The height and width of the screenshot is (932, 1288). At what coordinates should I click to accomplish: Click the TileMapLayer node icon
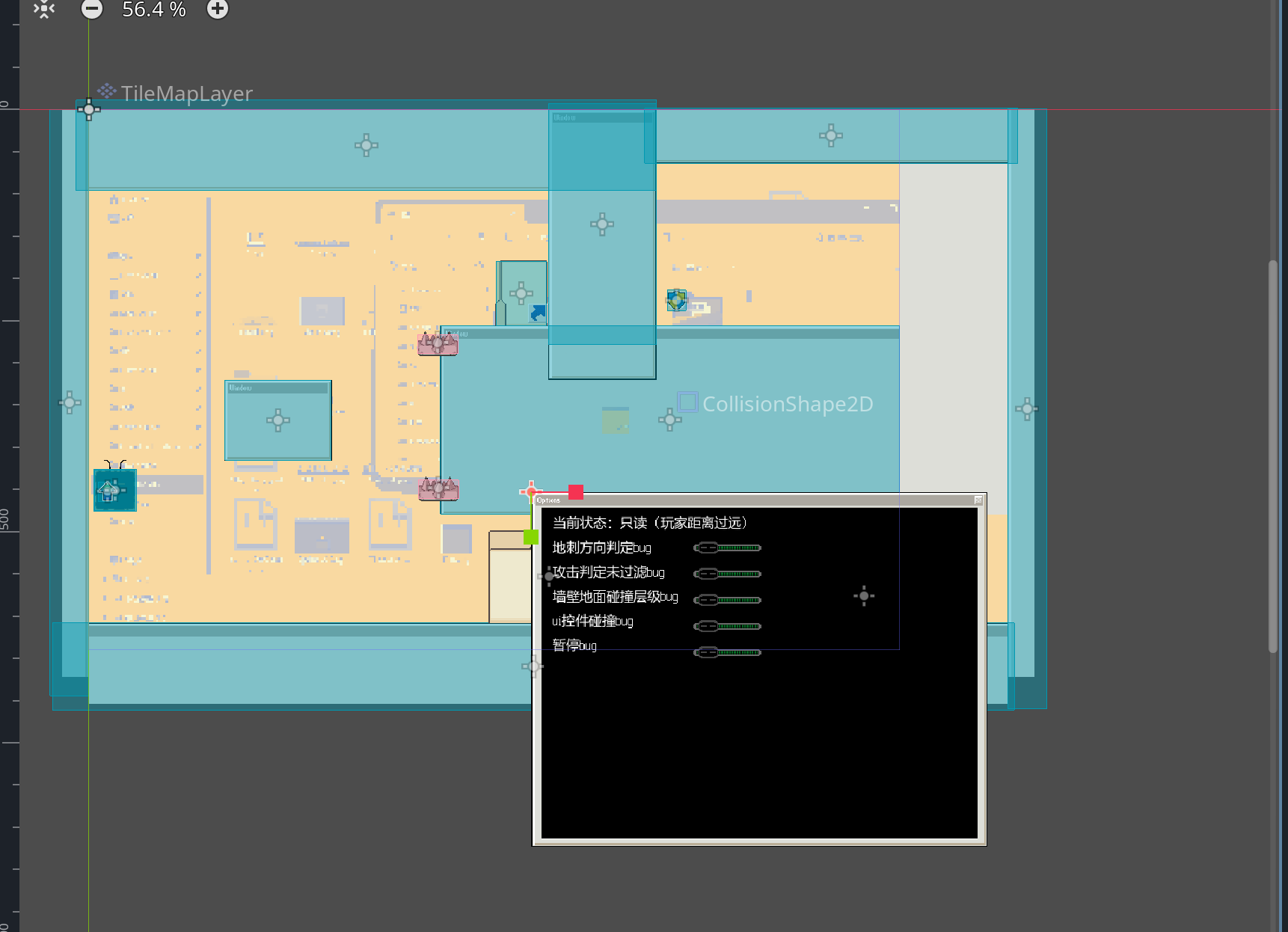tap(107, 91)
